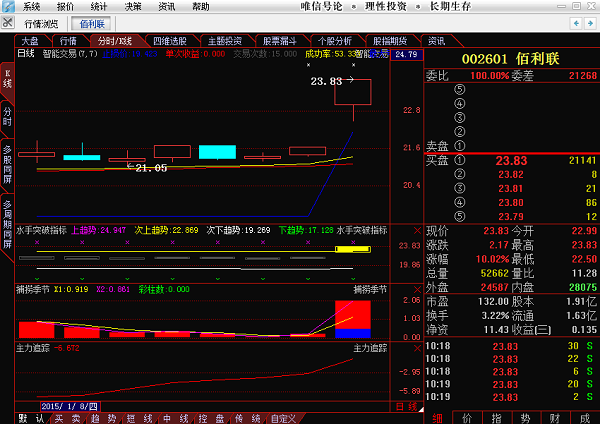The image size is (600, 424).
Task: Click the 总量 value 52662
Action: 494,273
